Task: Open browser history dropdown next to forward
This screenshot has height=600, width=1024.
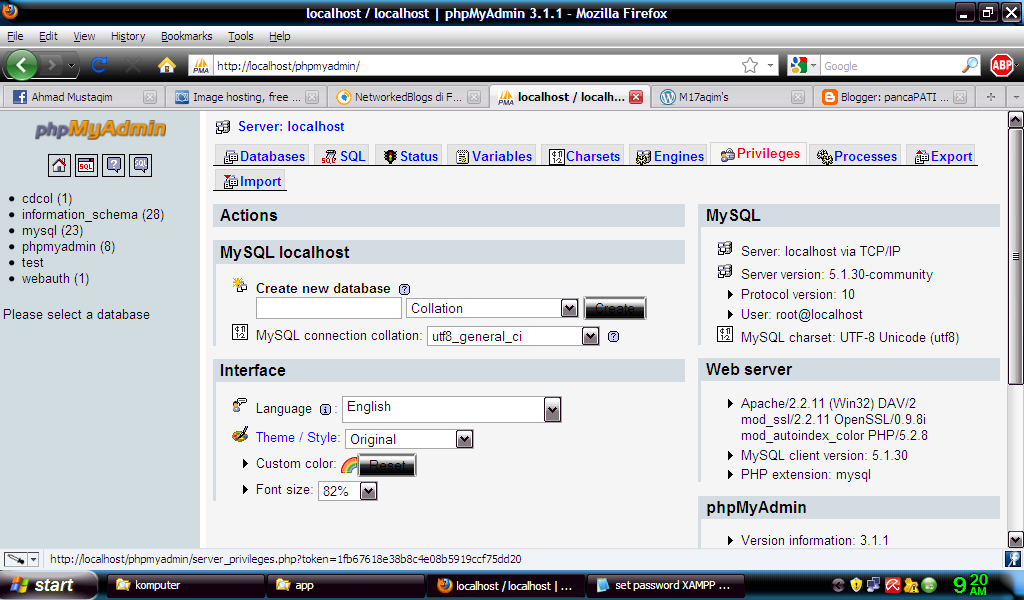Action: (x=71, y=65)
